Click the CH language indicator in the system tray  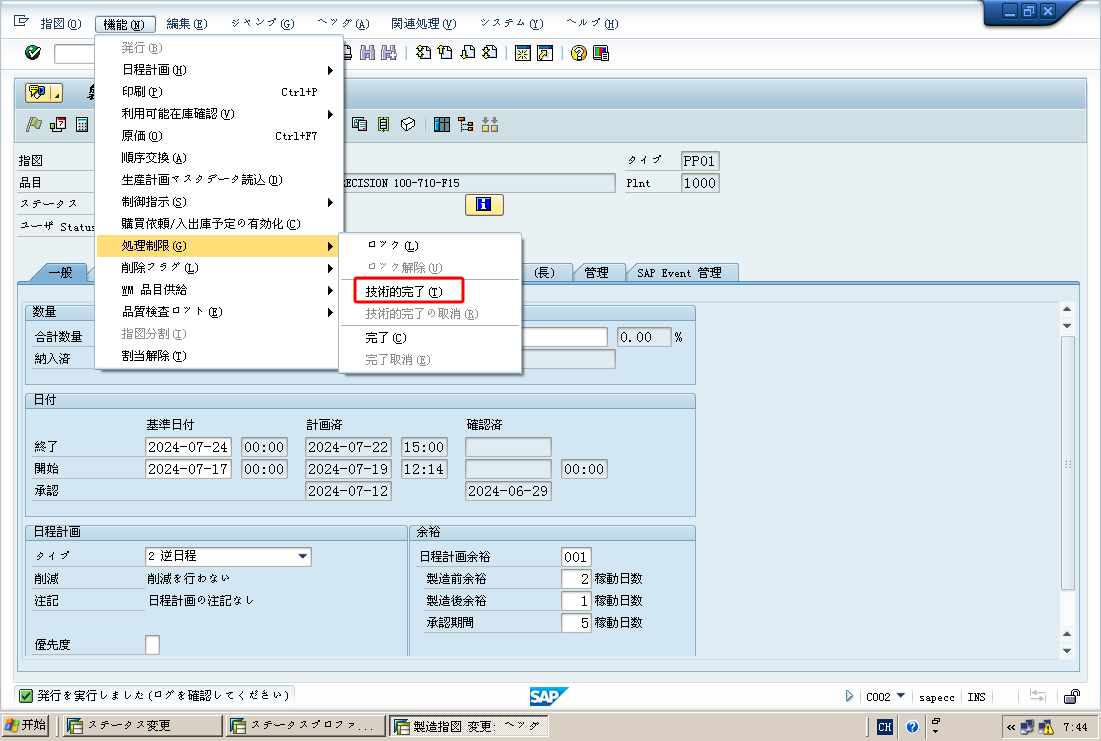884,726
